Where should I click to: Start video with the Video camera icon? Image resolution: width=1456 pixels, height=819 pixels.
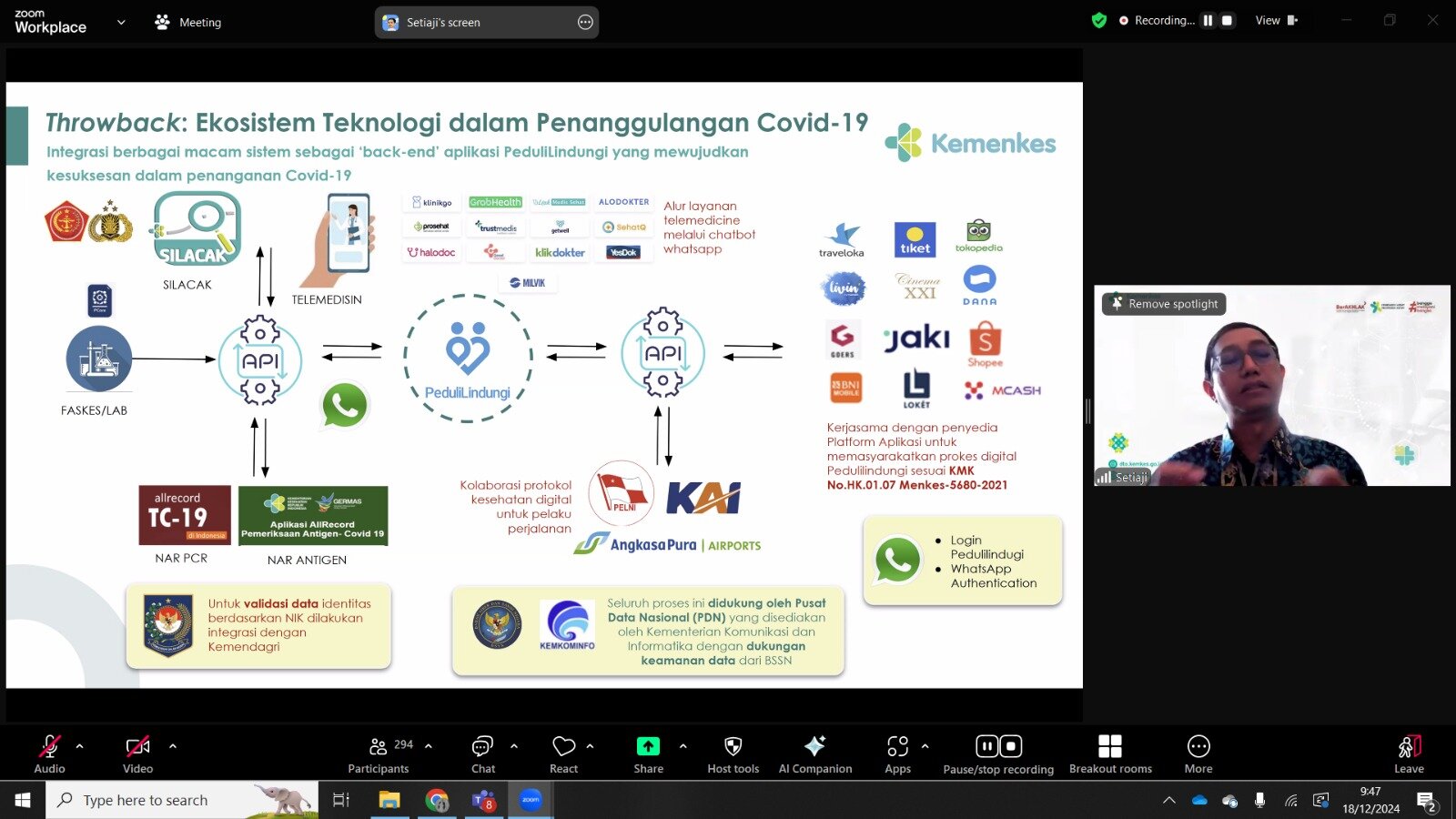tap(137, 747)
